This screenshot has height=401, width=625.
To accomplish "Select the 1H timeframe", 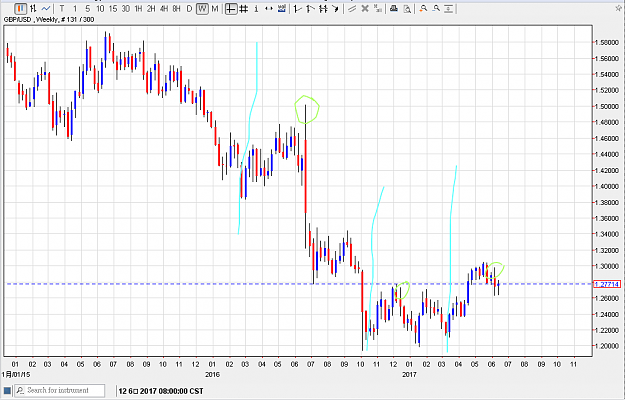I will click(138, 8).
